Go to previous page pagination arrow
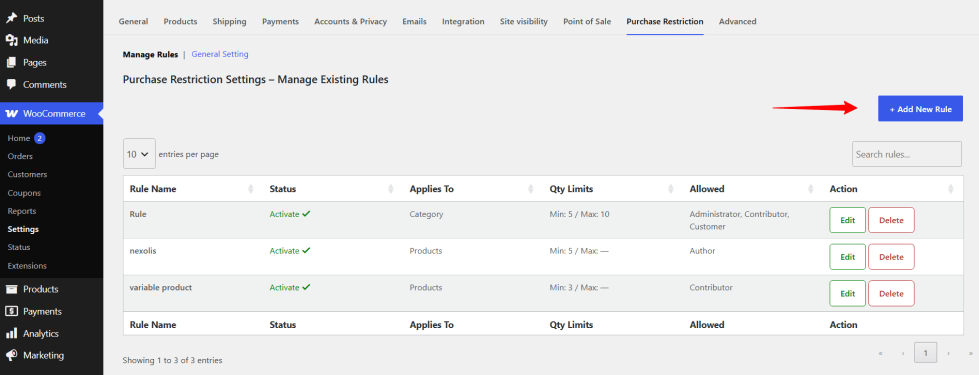 click(x=903, y=353)
